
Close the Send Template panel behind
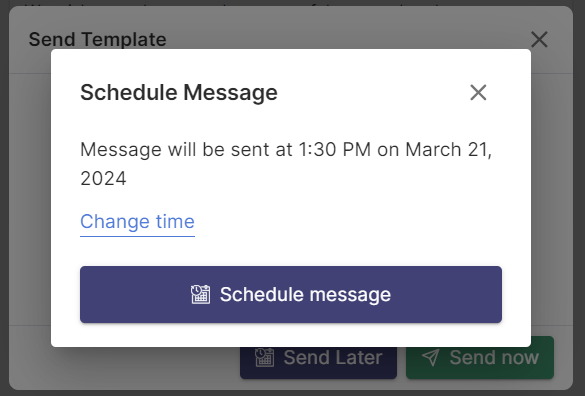click(539, 39)
